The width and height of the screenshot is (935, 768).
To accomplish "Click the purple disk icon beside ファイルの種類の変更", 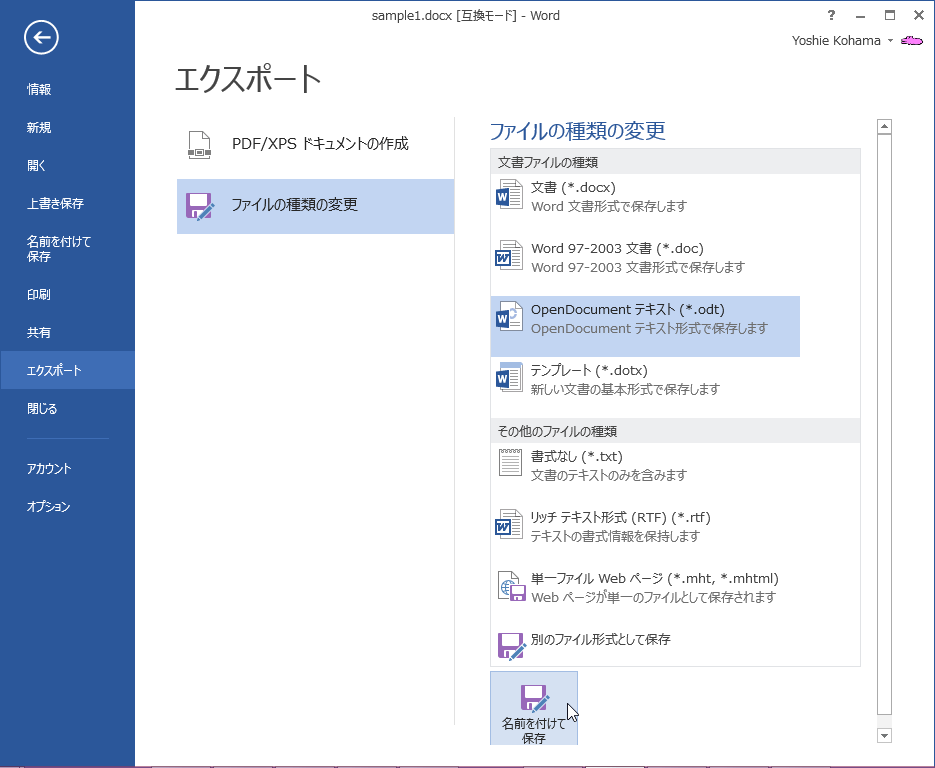I will (x=199, y=206).
